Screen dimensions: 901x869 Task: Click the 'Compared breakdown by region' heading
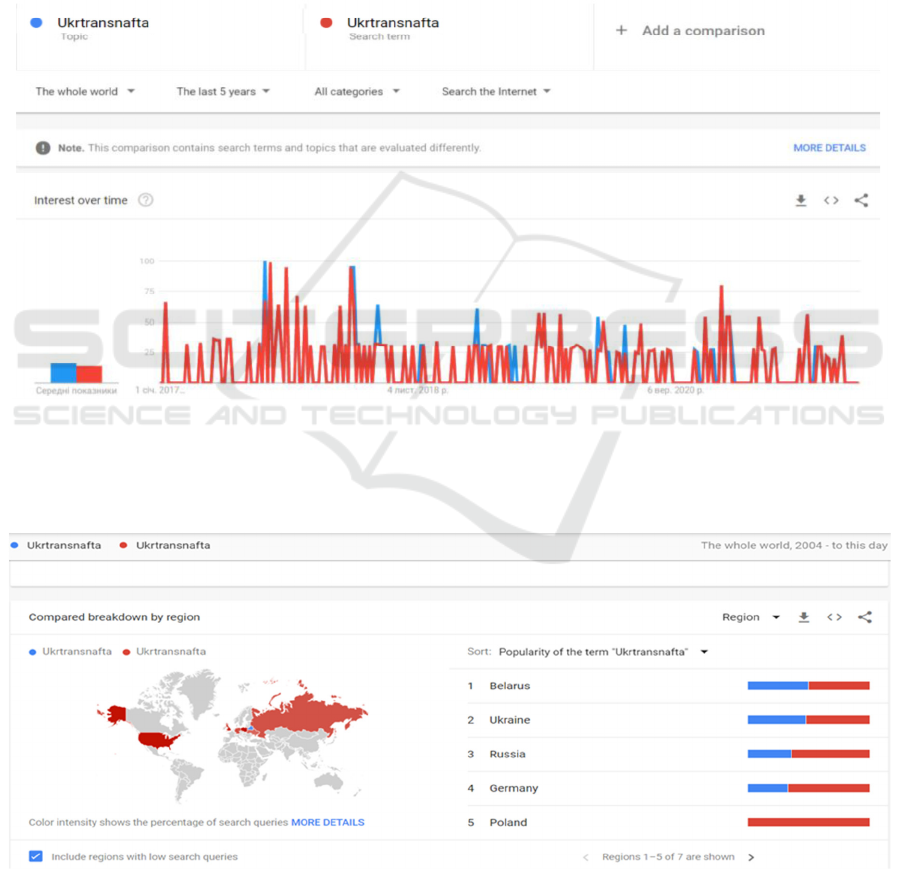[114, 617]
